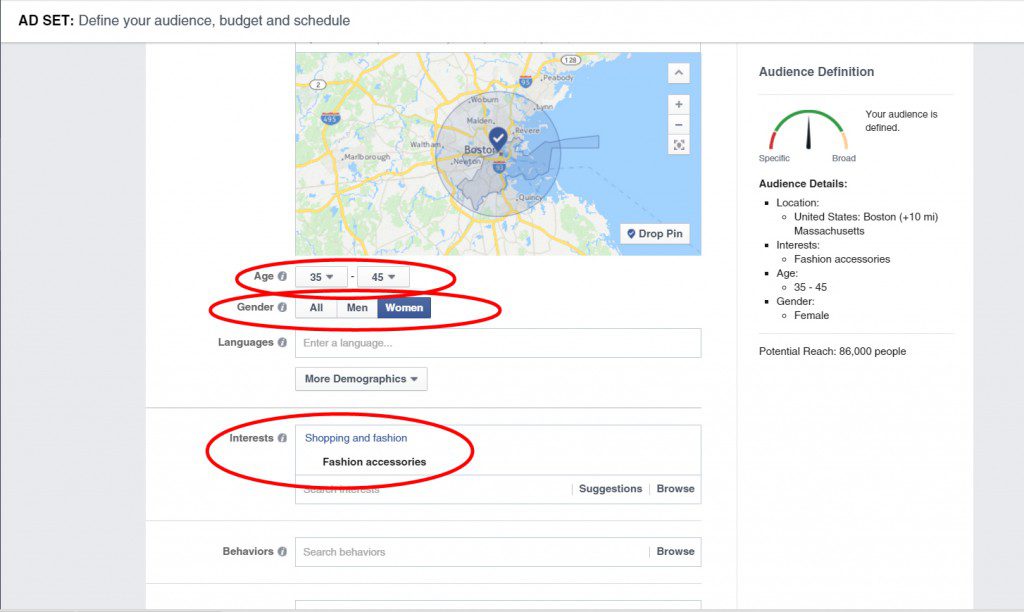Click the Specific gauge label

tap(774, 158)
